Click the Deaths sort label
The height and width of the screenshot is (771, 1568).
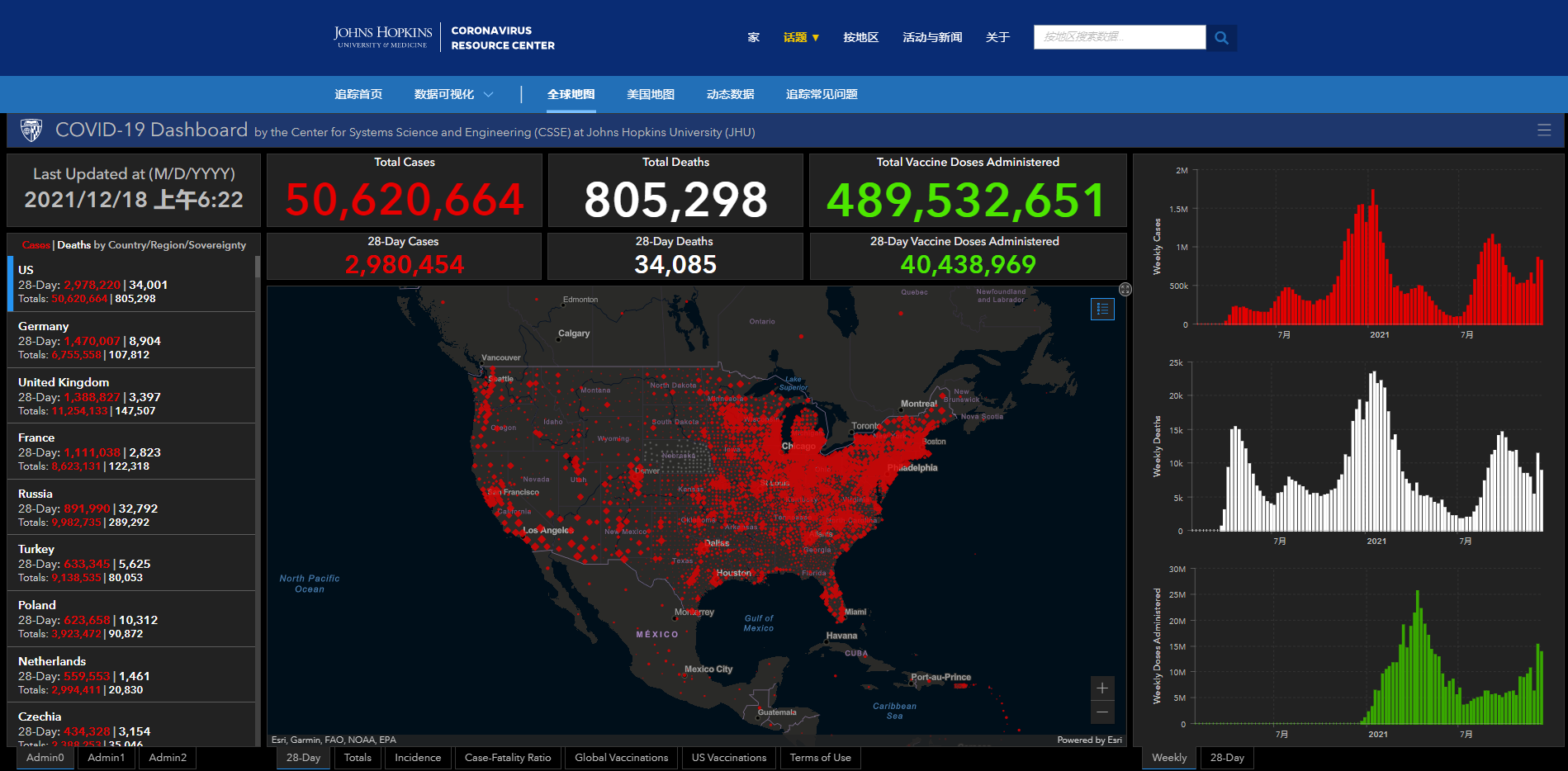[74, 245]
